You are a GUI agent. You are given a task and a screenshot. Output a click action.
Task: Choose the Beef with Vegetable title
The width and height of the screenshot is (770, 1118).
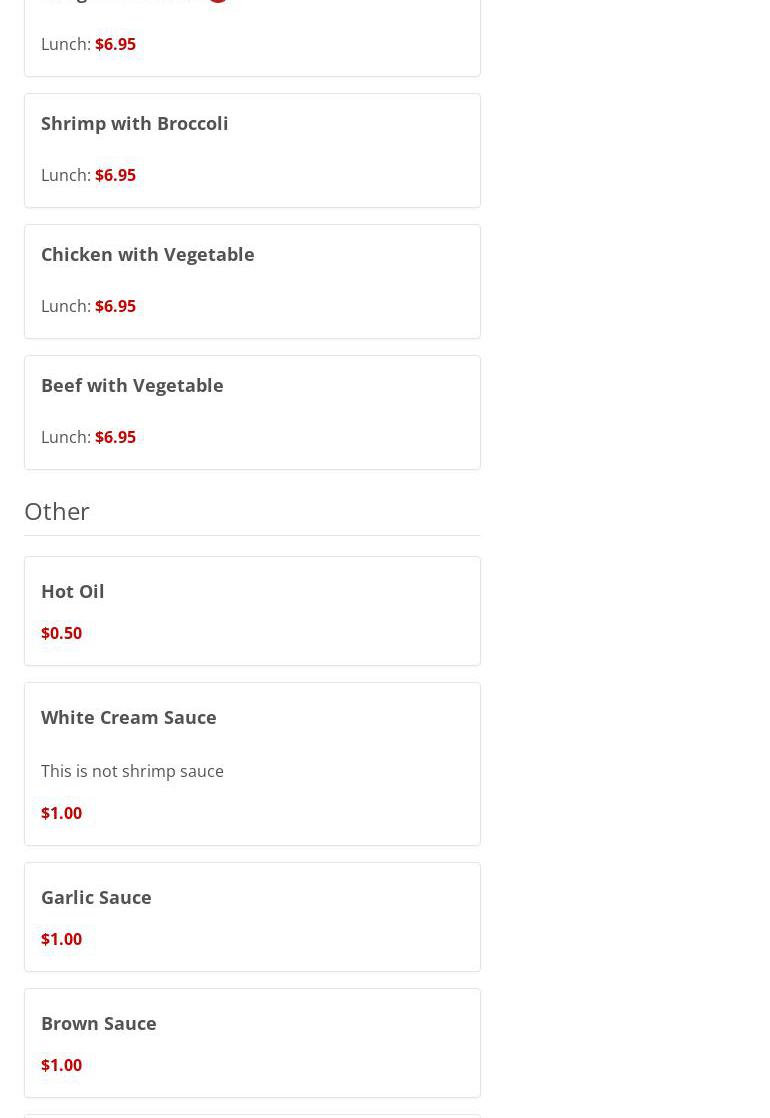pos(132,385)
